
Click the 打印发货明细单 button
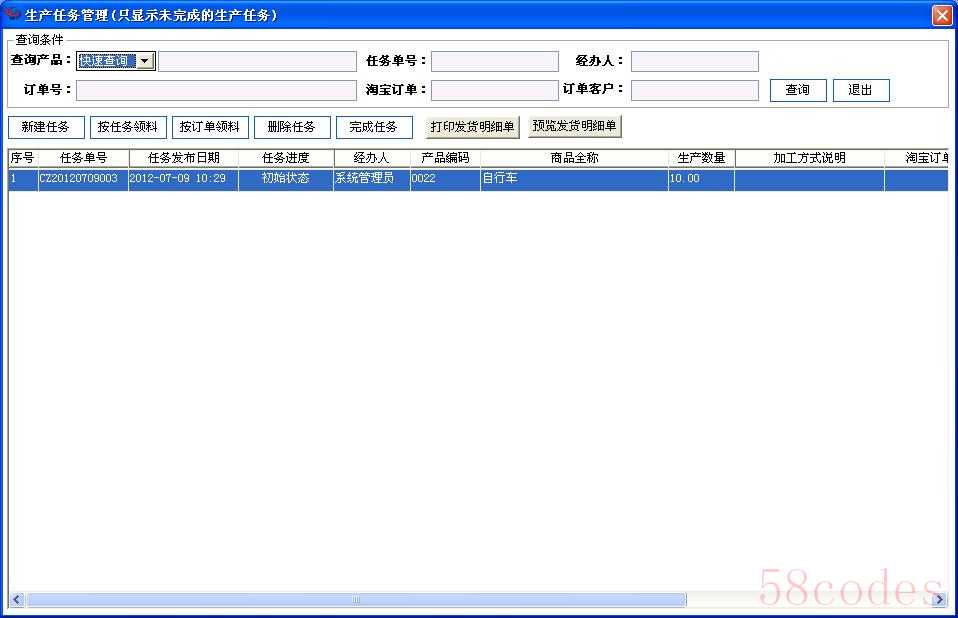(x=473, y=127)
